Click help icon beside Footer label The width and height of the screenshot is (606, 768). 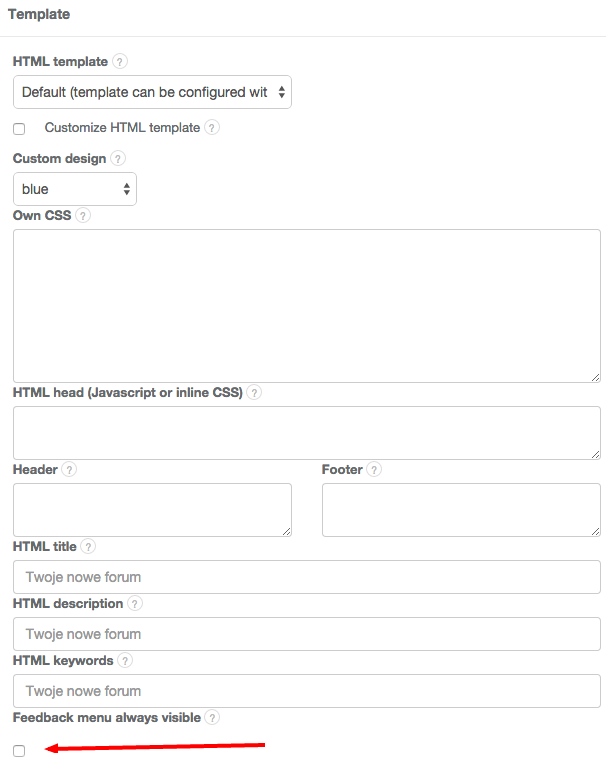click(x=374, y=469)
